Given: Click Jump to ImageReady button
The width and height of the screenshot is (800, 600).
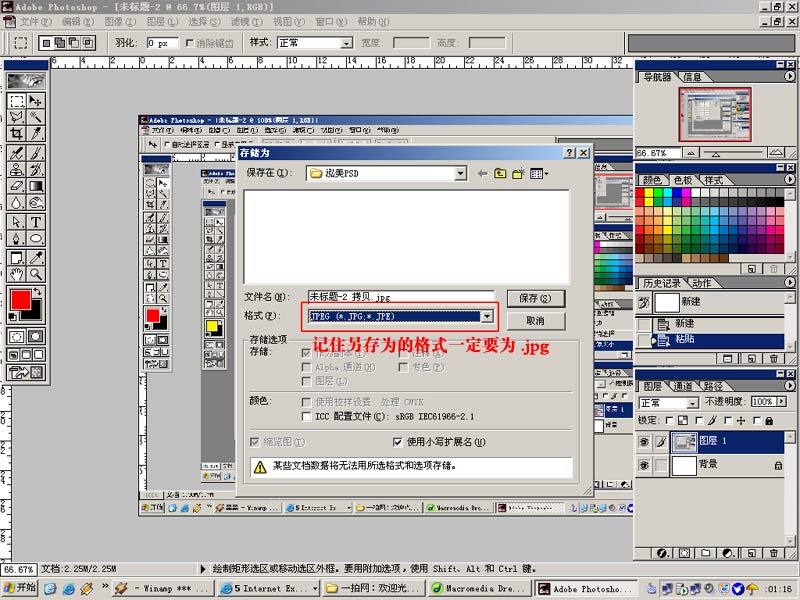Looking at the screenshot, I should (x=26, y=372).
